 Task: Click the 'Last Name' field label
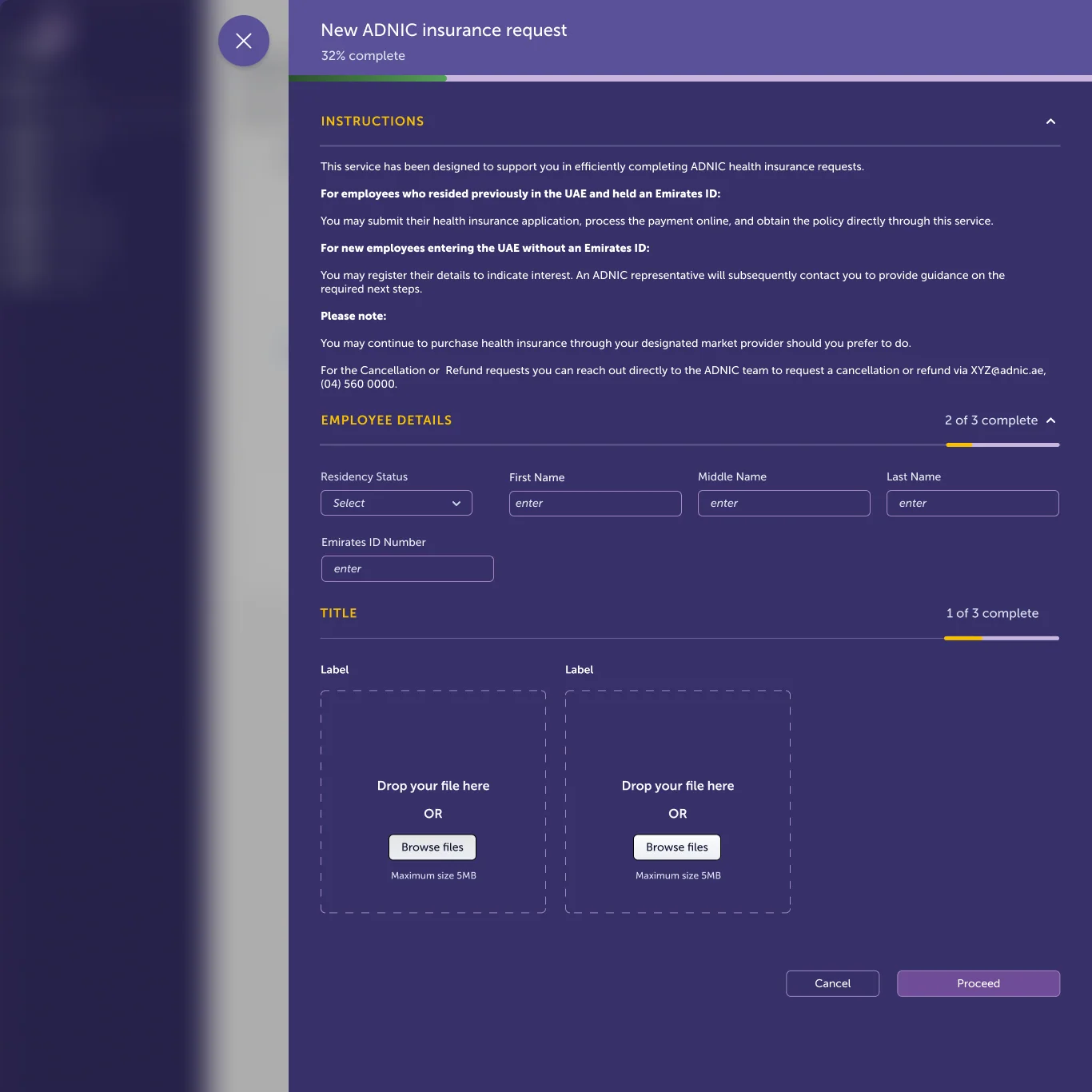[914, 477]
